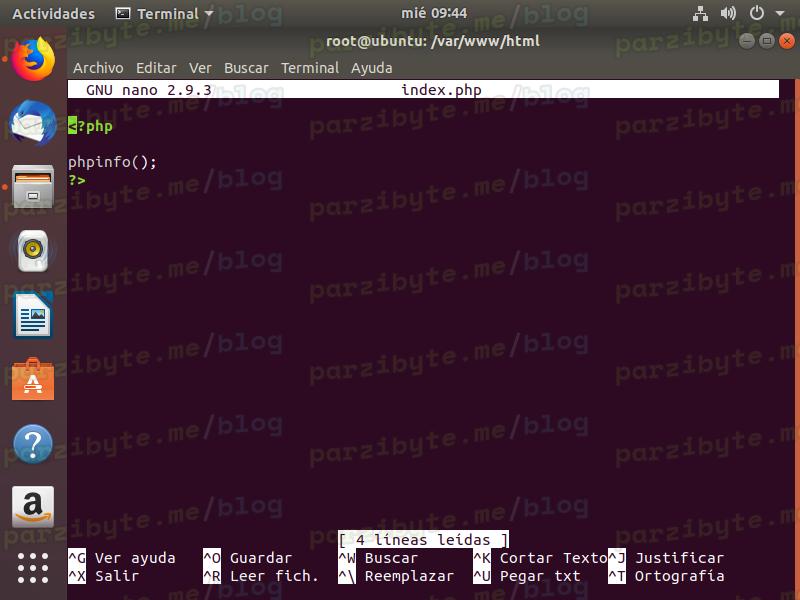Show applications grid button
800x600 pixels.
point(33,567)
